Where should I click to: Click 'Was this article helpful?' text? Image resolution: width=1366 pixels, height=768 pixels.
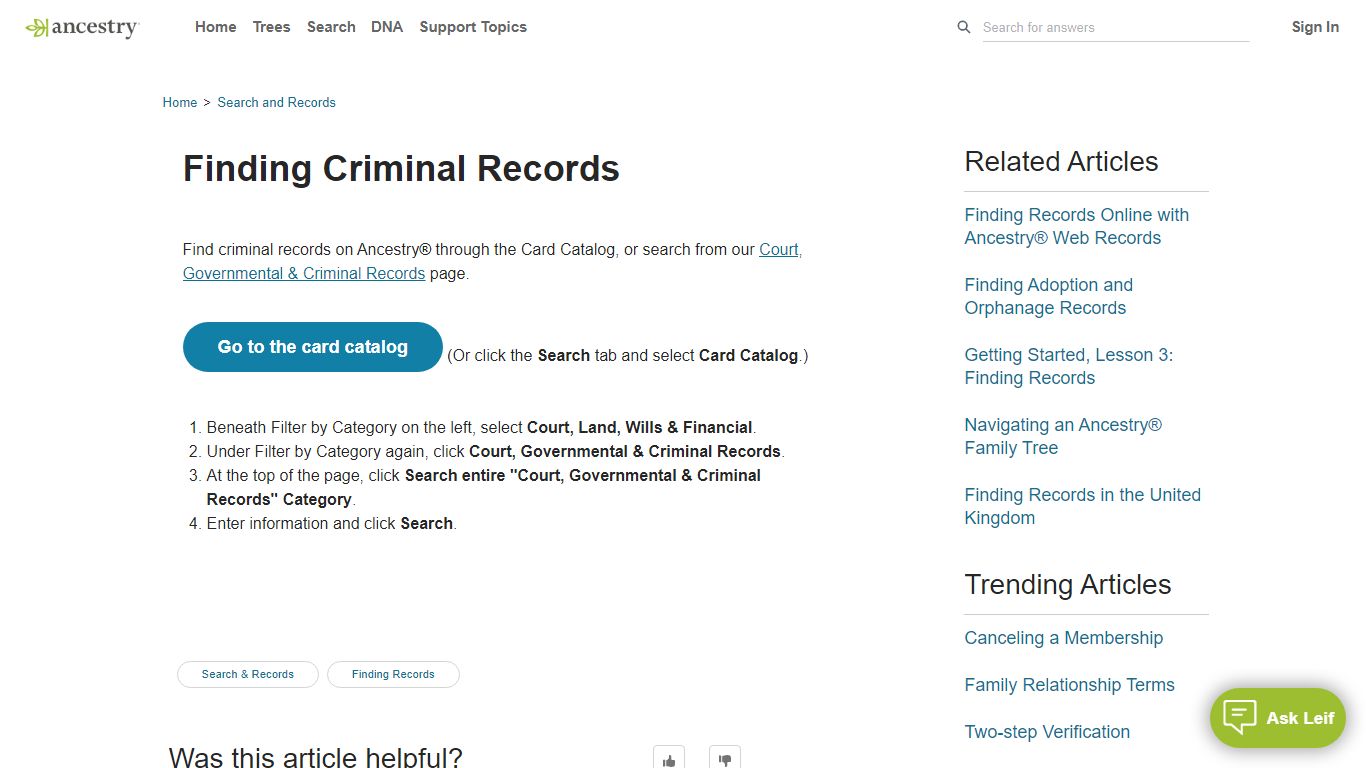coord(315,757)
